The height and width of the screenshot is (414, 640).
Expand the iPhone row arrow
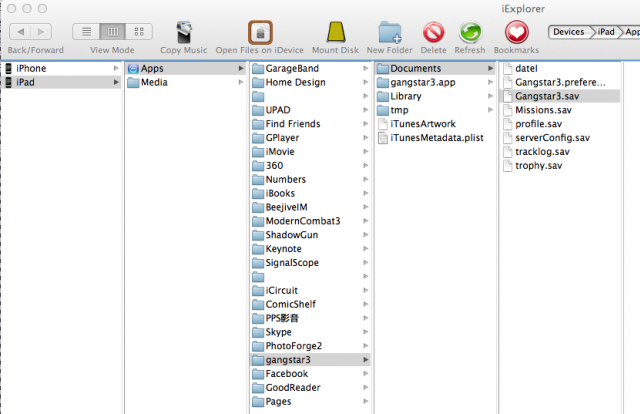coord(116,68)
